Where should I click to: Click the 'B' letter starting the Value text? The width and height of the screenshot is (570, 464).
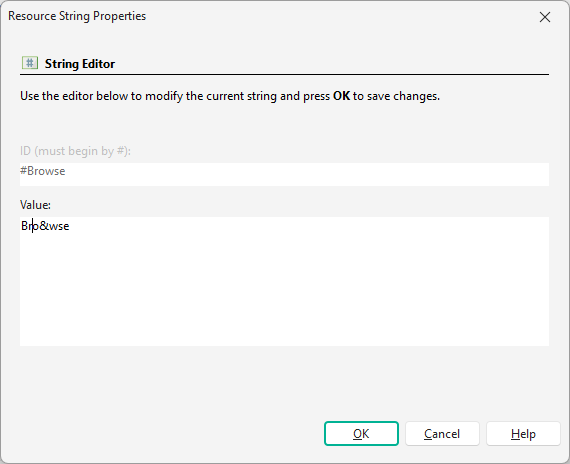(x=24, y=226)
